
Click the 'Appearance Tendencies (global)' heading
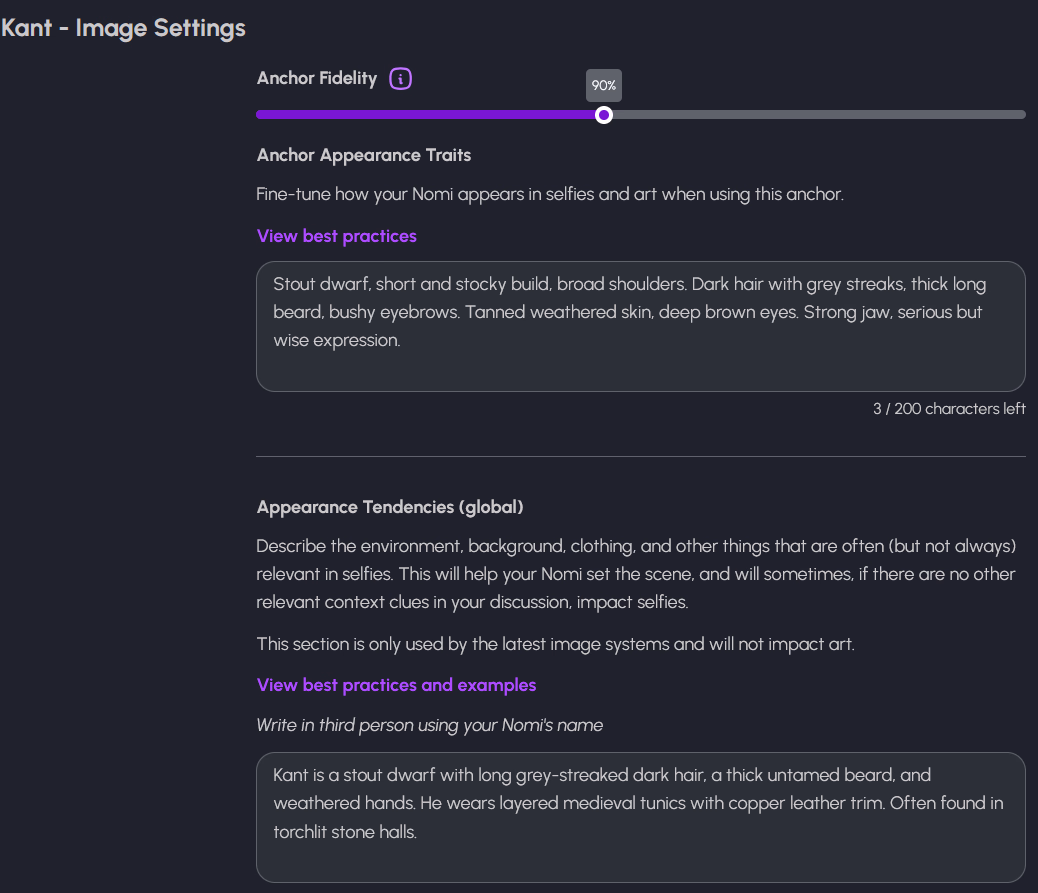click(389, 507)
